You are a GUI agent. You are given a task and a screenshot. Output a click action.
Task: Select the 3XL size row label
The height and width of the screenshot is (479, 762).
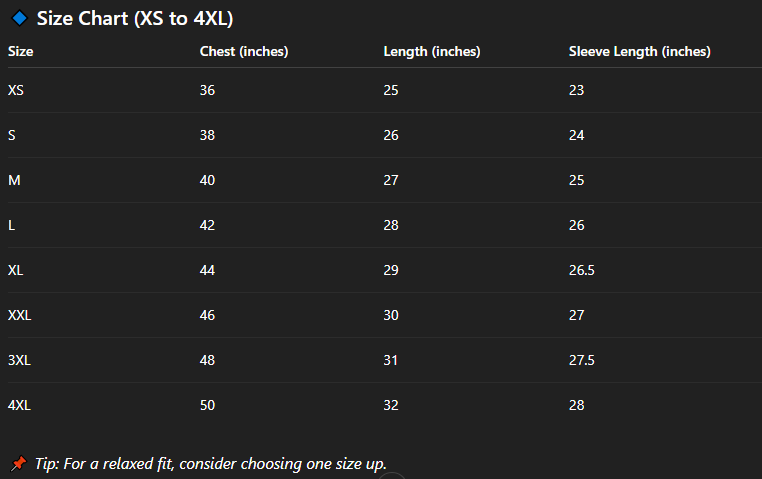(x=19, y=360)
